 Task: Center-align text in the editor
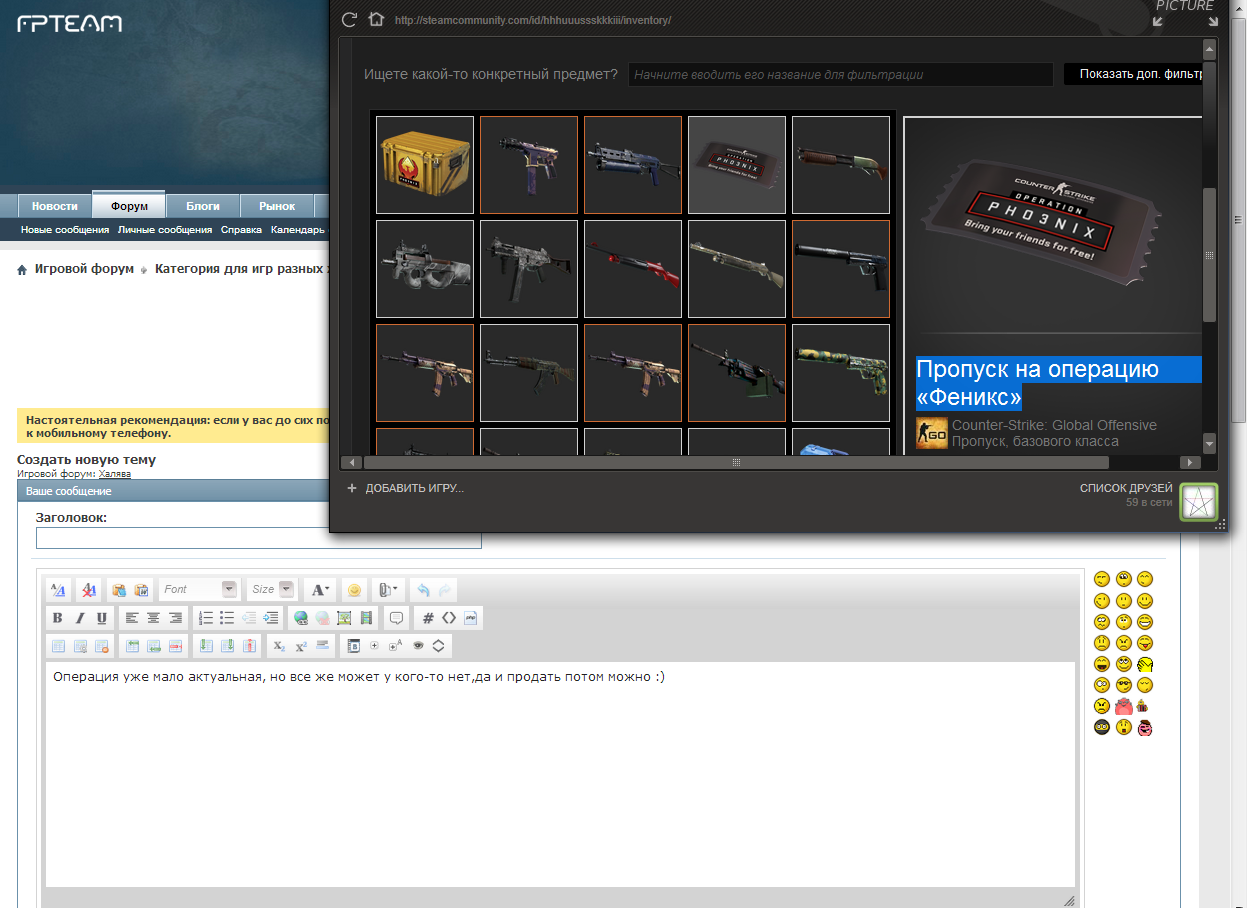[153, 618]
